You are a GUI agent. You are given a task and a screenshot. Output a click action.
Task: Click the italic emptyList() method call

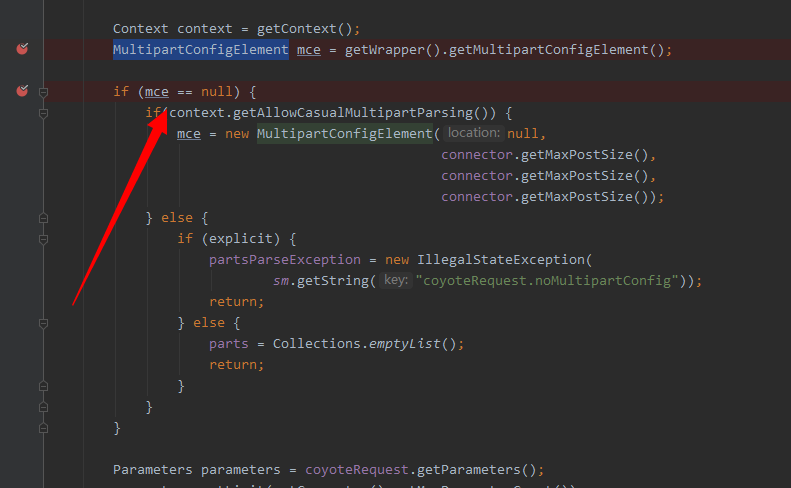[x=412, y=344]
